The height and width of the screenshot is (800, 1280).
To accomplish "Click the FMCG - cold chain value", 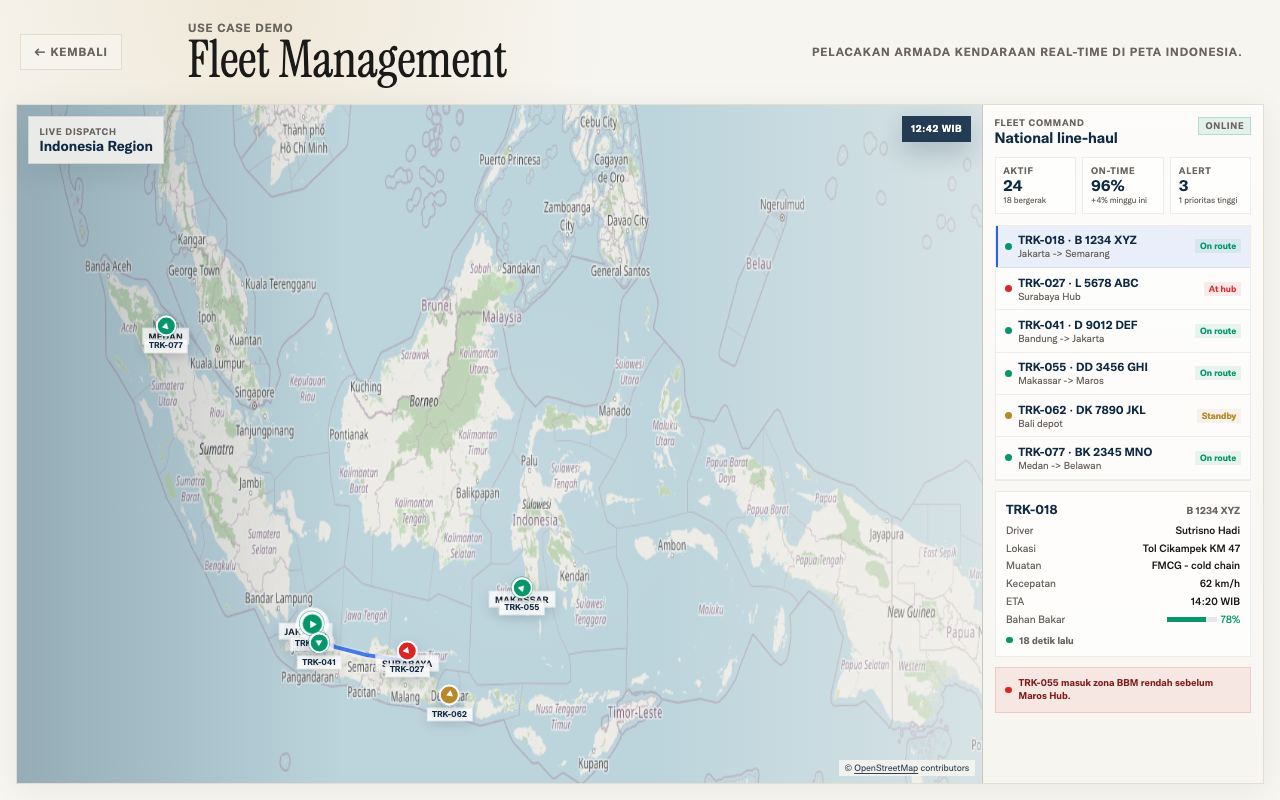I will (1195, 566).
